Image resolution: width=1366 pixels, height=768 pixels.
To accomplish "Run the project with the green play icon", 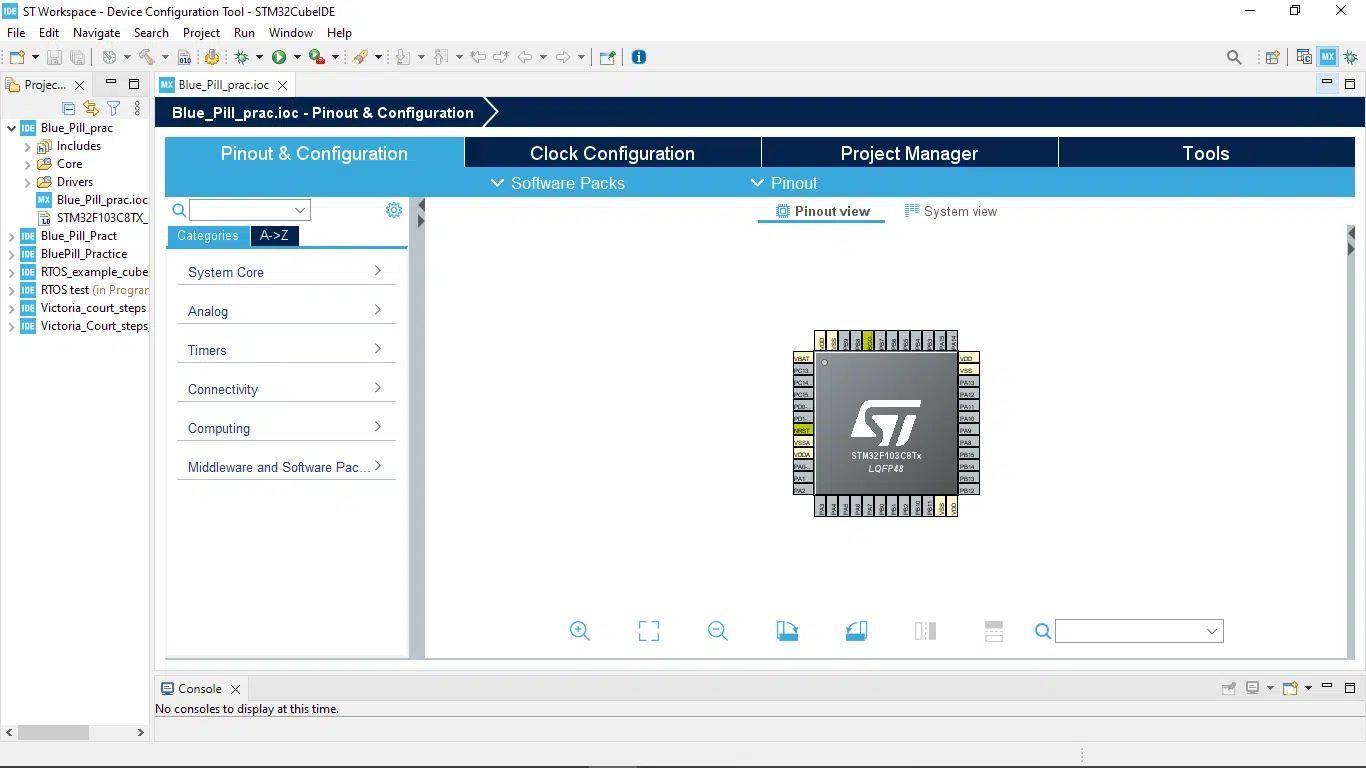I will coord(279,58).
